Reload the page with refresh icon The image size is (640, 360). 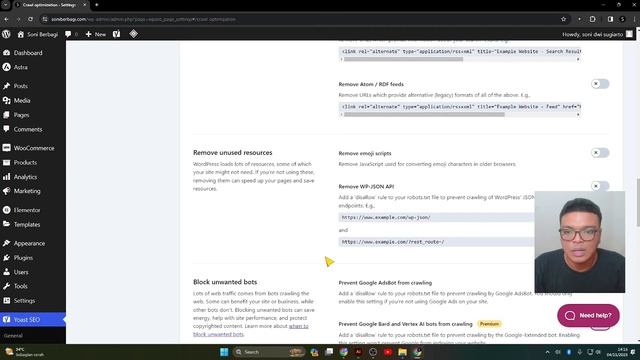click(x=31, y=19)
